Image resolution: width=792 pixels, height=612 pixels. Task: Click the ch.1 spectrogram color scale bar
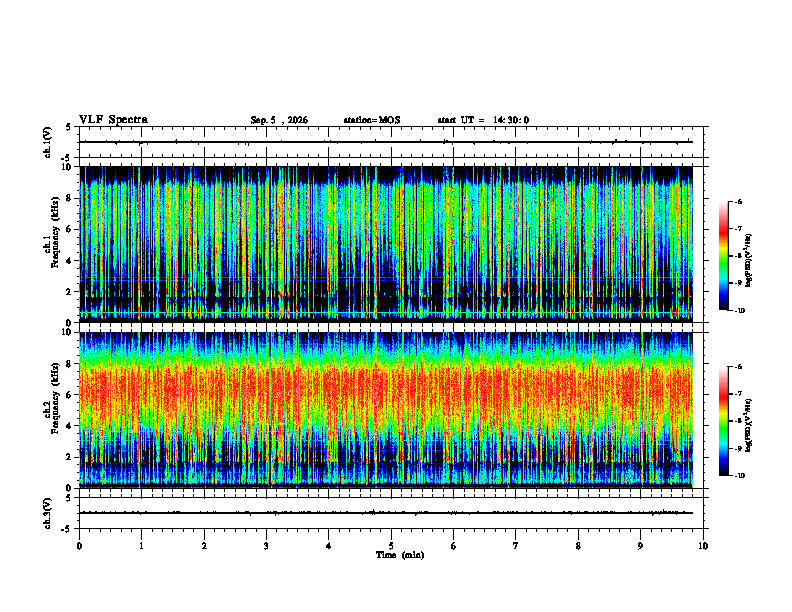coord(723,256)
